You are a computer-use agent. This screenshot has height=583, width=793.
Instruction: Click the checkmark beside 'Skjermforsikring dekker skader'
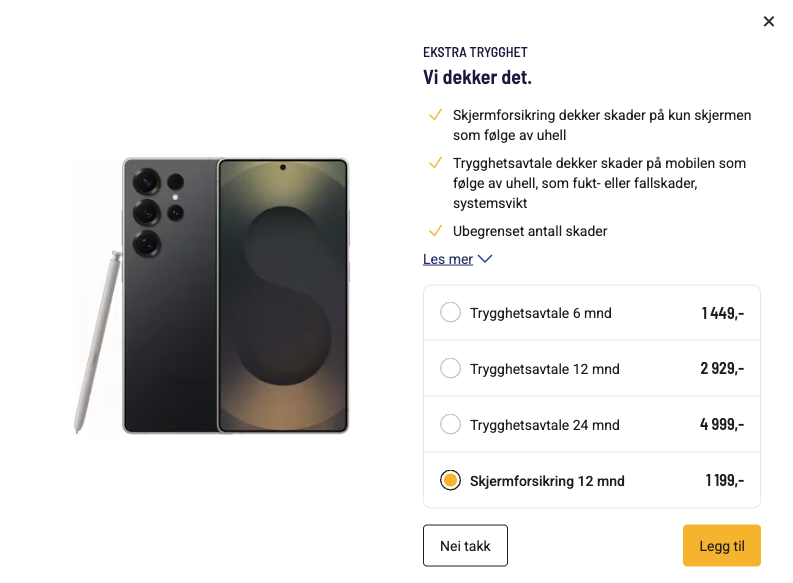coord(435,116)
